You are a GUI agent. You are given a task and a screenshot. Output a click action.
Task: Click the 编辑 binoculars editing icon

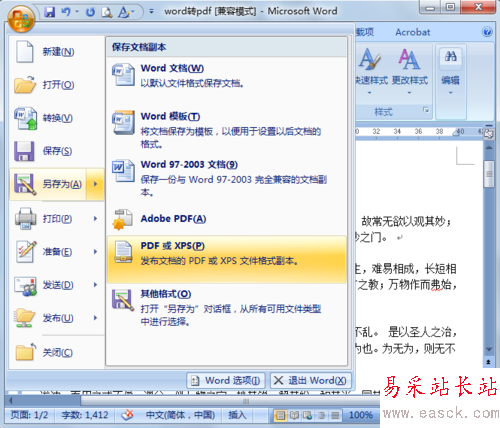pos(451,57)
